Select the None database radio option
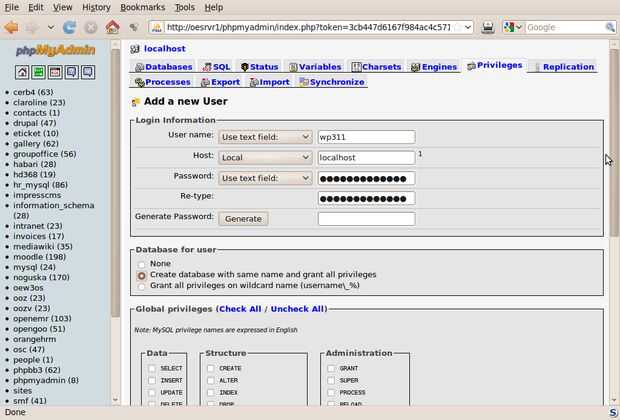 [x=141, y=264]
